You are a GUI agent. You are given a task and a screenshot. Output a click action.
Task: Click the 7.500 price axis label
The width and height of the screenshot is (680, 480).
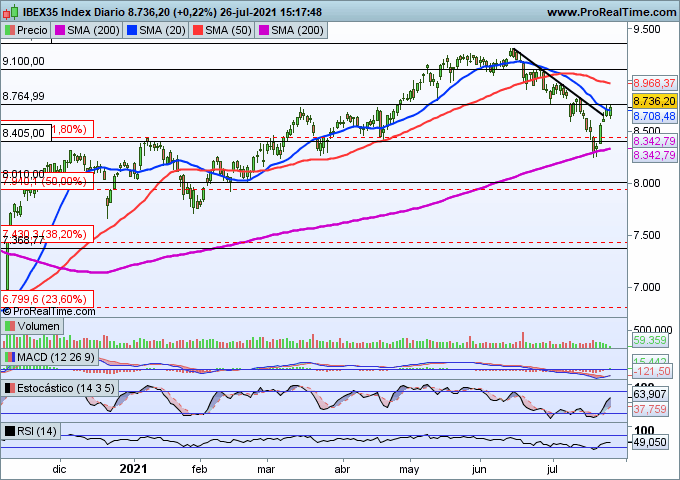(x=647, y=235)
